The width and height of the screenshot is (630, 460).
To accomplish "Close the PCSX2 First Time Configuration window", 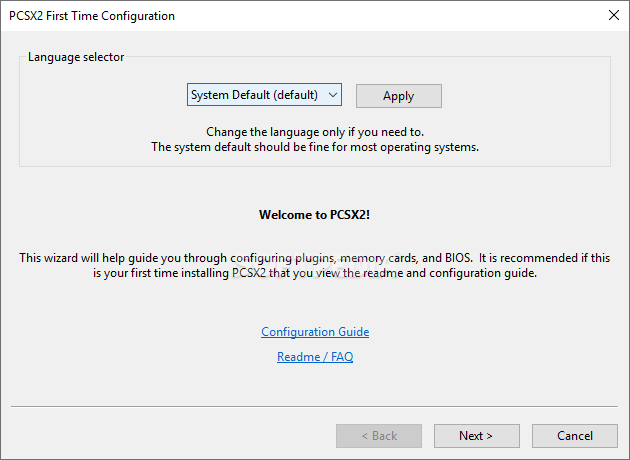I will coord(614,15).
